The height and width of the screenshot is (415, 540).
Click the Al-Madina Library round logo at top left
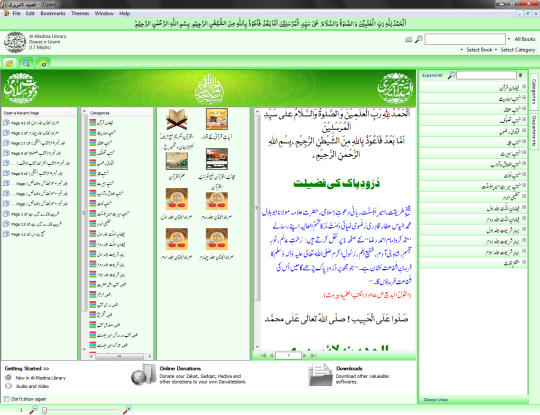click(x=15, y=42)
